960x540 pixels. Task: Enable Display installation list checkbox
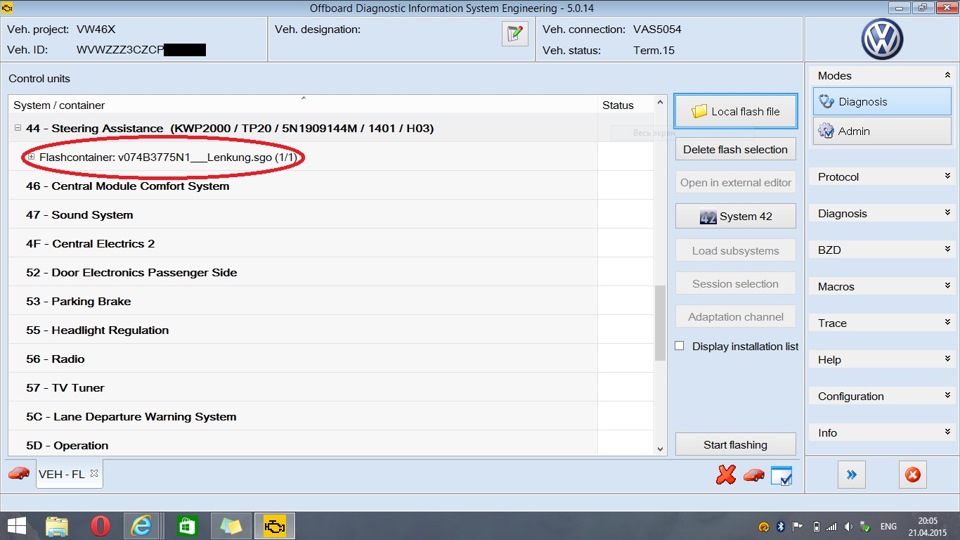click(680, 345)
